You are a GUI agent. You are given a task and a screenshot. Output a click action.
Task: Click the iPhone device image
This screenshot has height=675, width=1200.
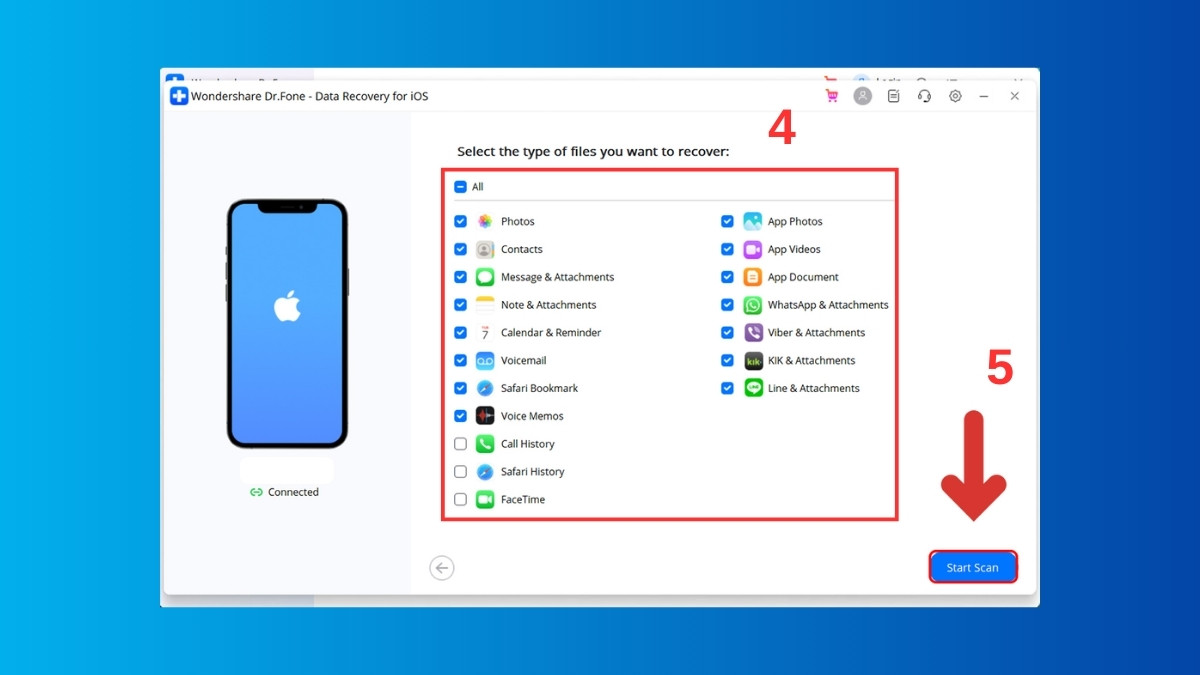tap(287, 324)
